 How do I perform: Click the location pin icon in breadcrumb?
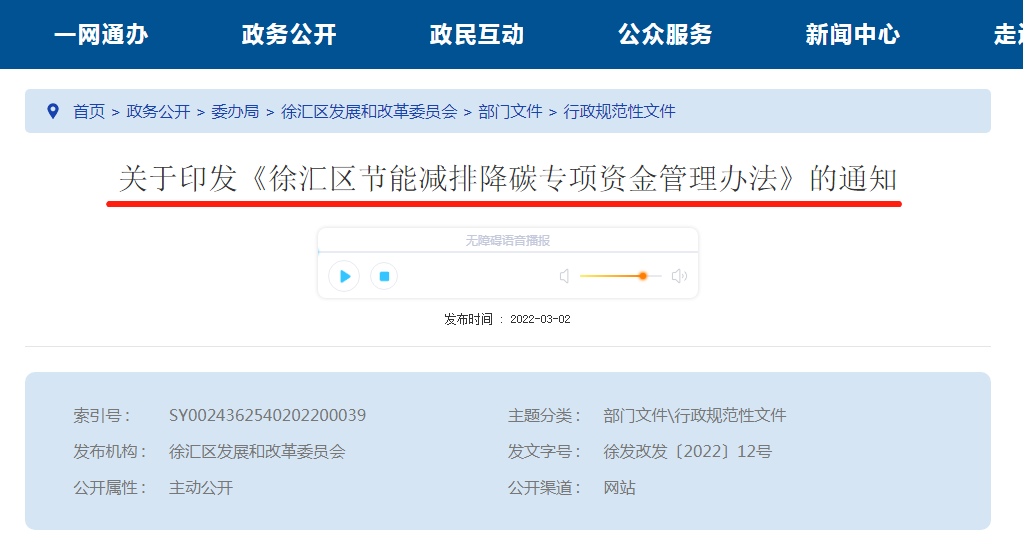(x=53, y=111)
